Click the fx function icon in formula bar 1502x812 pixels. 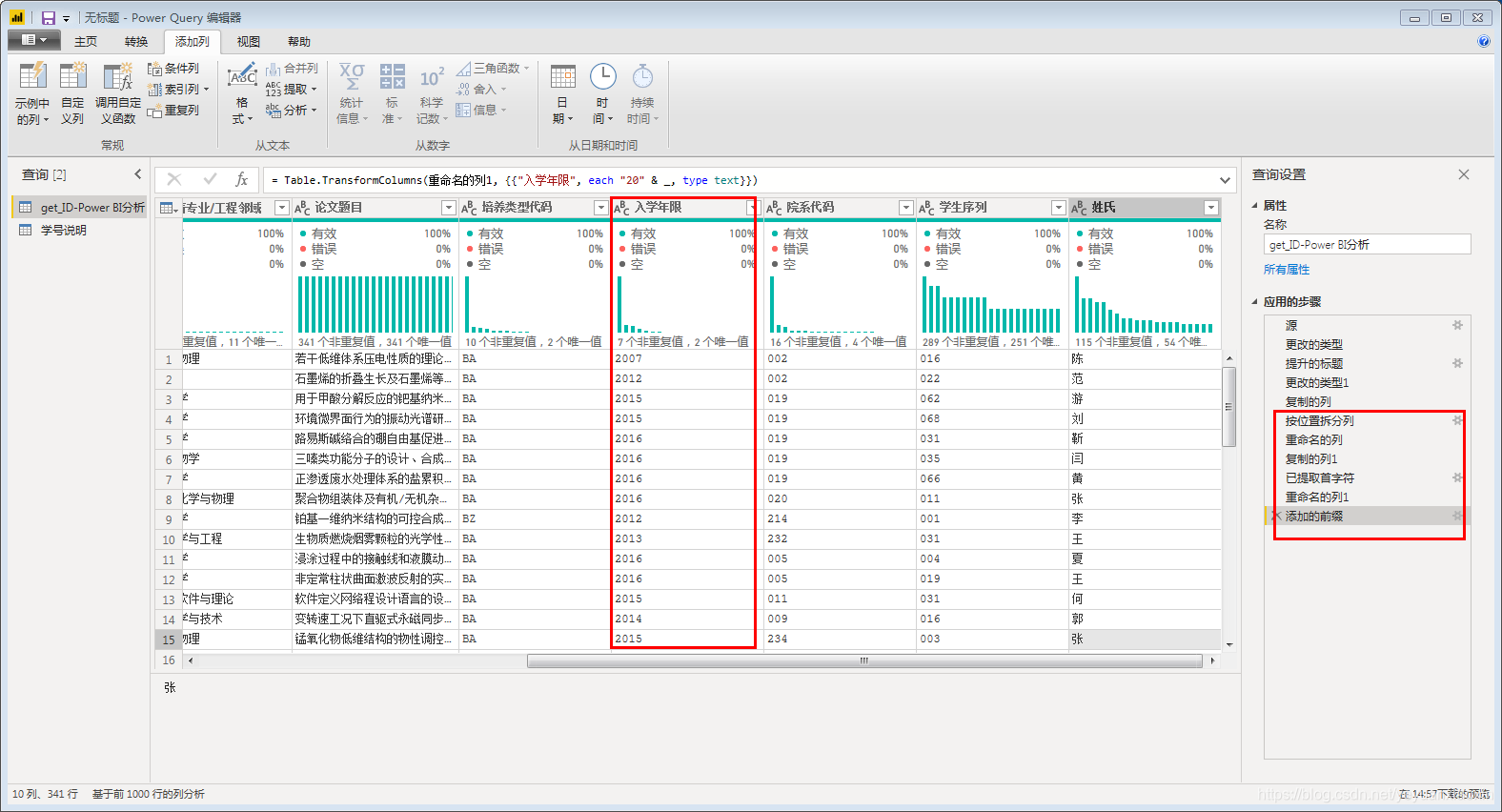click(x=242, y=179)
